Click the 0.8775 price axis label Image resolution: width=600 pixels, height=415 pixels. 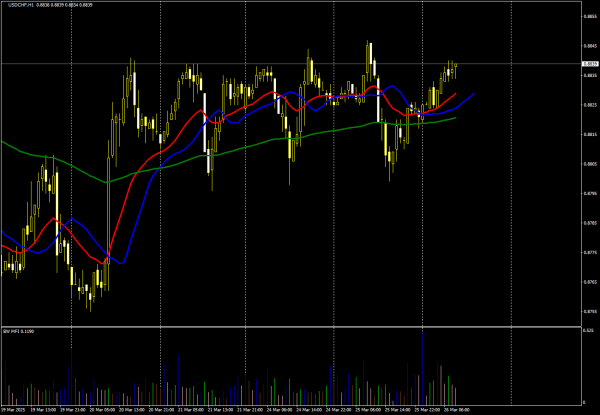coord(590,252)
